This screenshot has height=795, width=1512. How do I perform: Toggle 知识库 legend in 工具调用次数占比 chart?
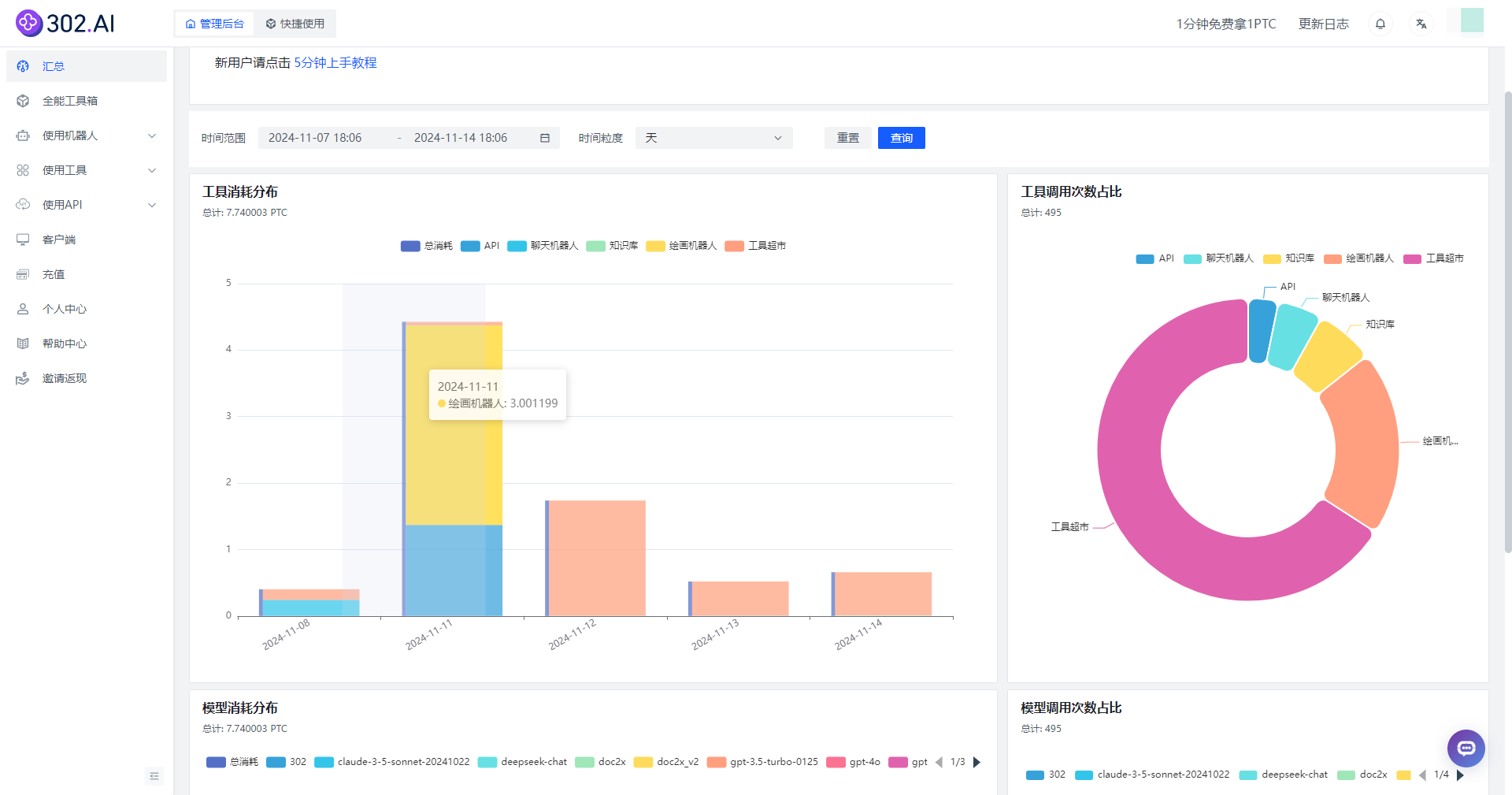[x=1288, y=258]
